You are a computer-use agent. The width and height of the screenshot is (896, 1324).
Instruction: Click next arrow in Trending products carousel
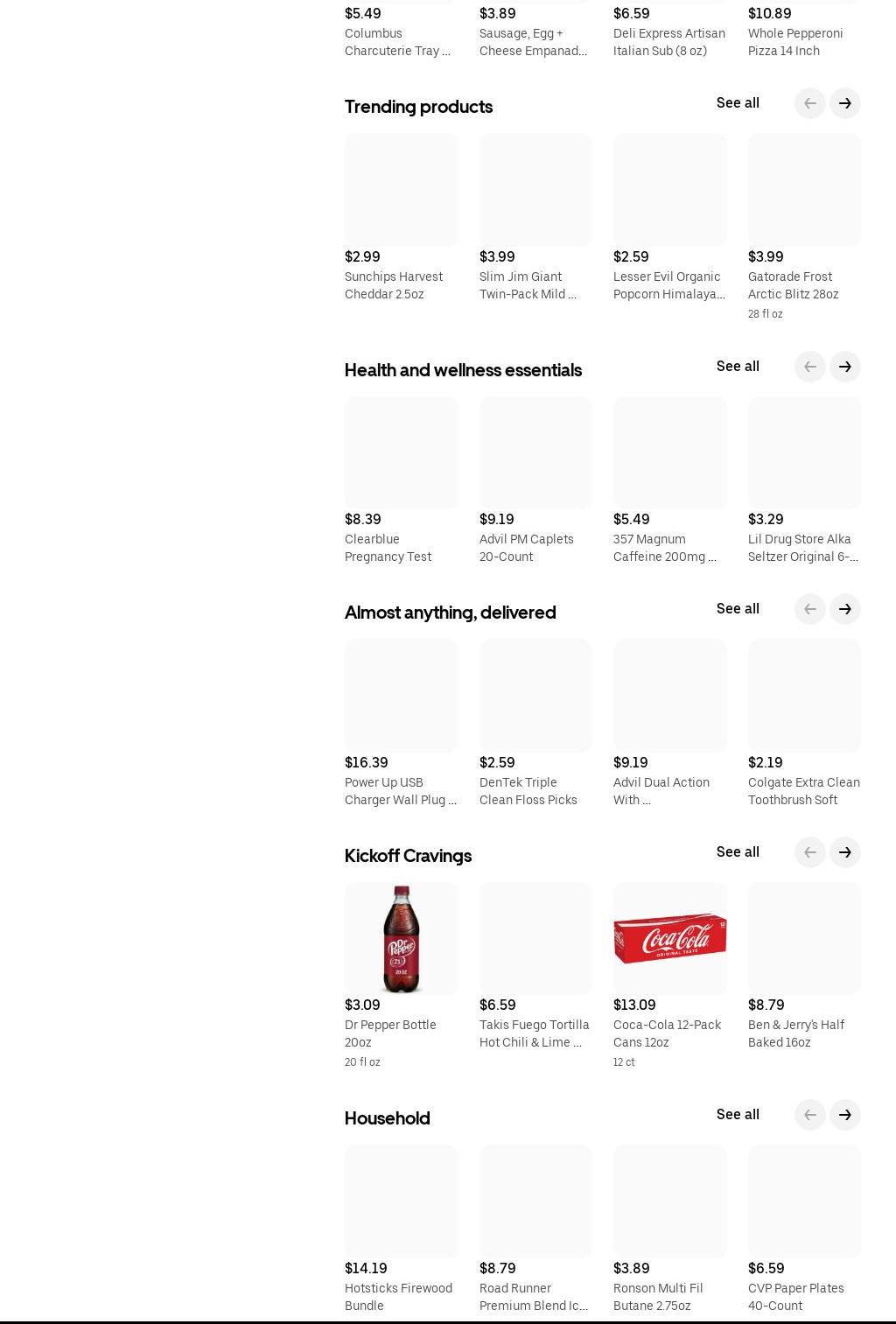[x=844, y=103]
